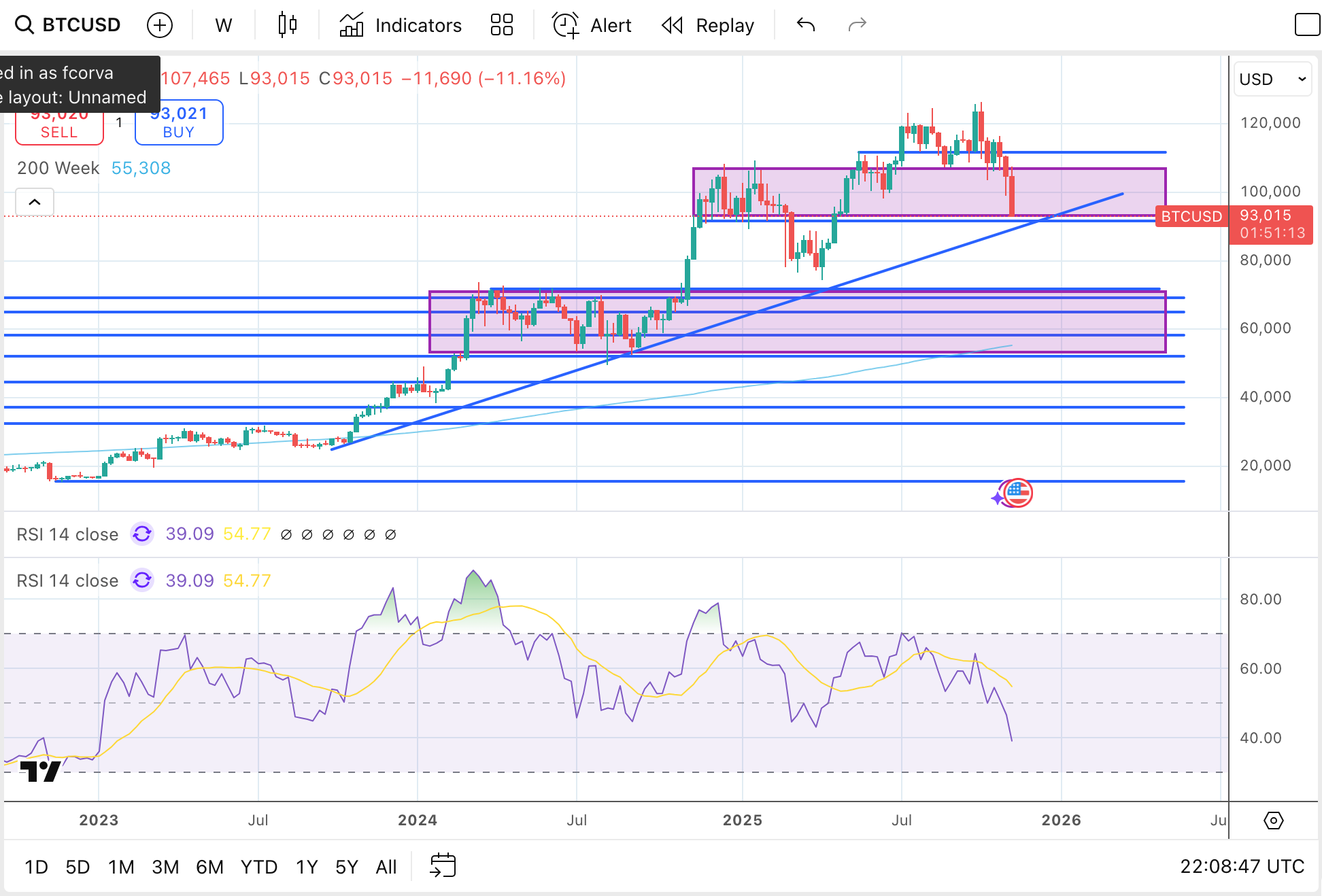This screenshot has height=896, width=1322.
Task: Create a new Alert
Action: coord(592,25)
